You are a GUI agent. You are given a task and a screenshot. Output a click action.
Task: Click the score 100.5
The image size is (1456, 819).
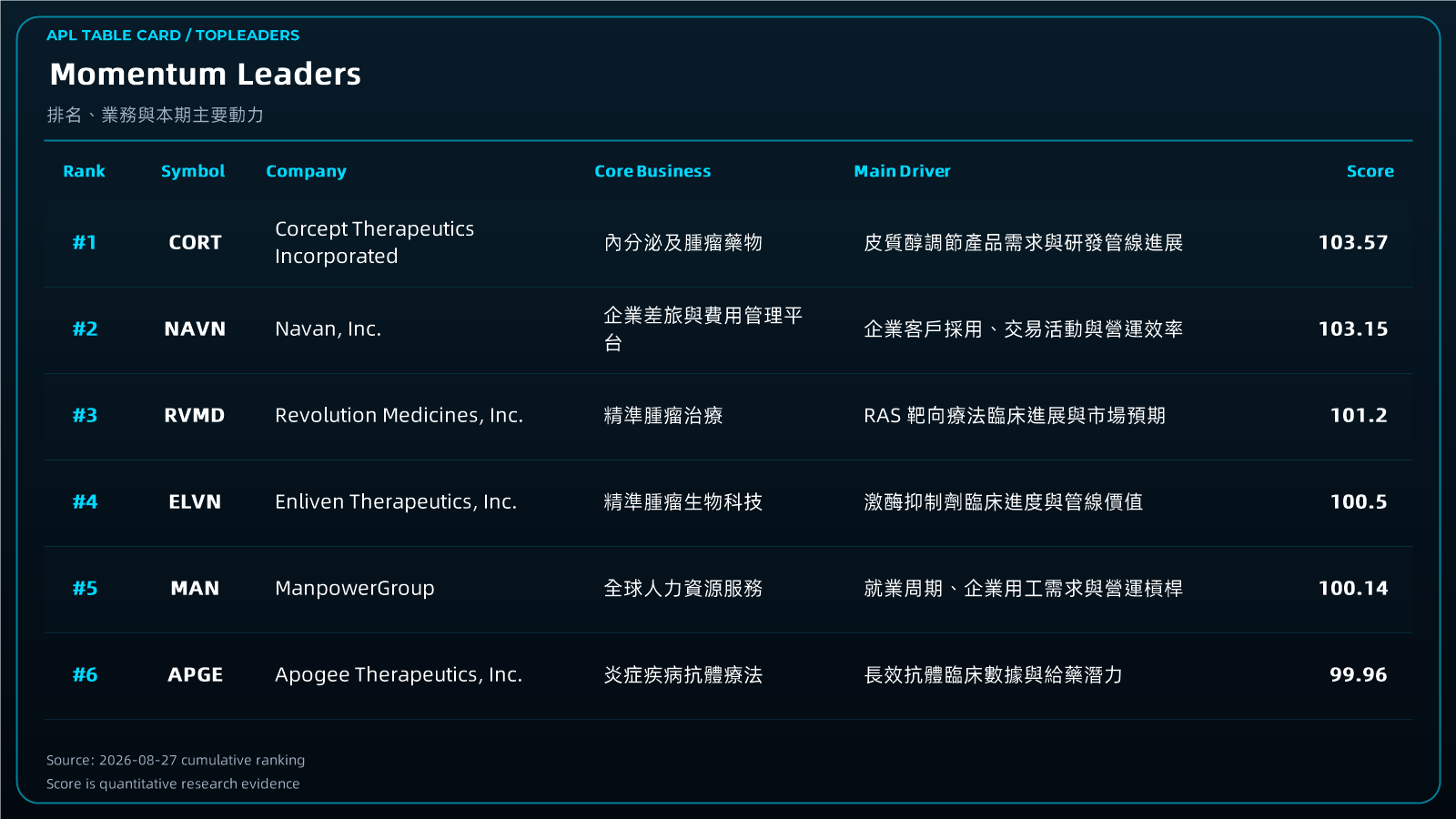click(x=1359, y=501)
